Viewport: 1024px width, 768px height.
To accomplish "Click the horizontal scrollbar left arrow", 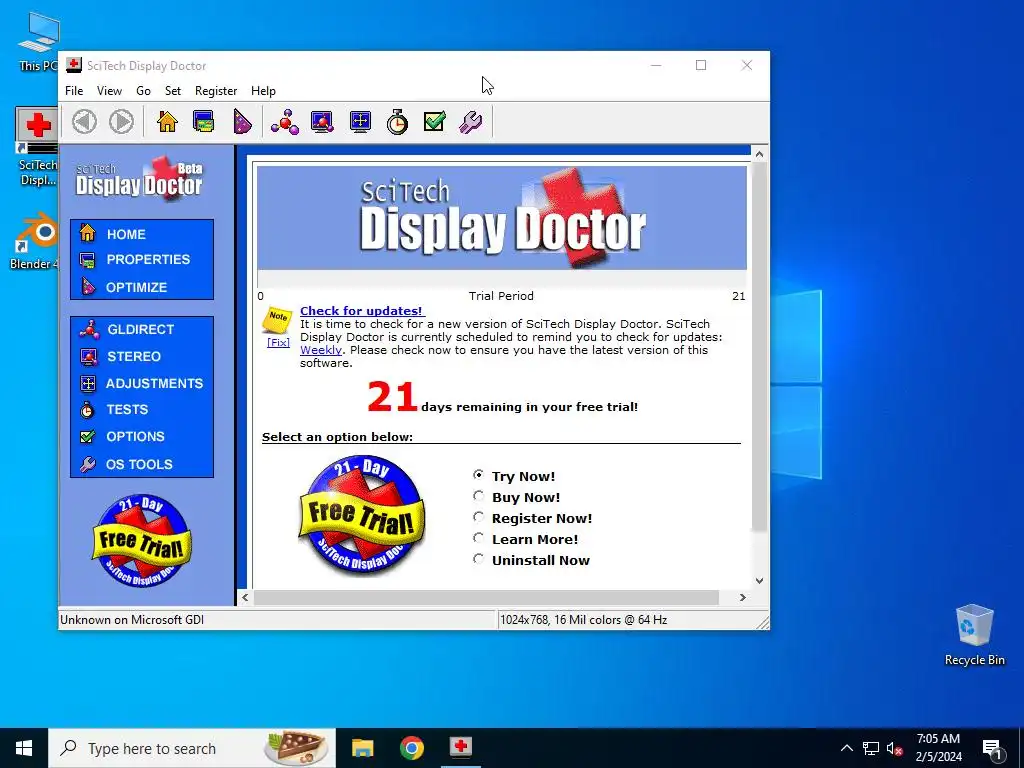I will tap(245, 597).
